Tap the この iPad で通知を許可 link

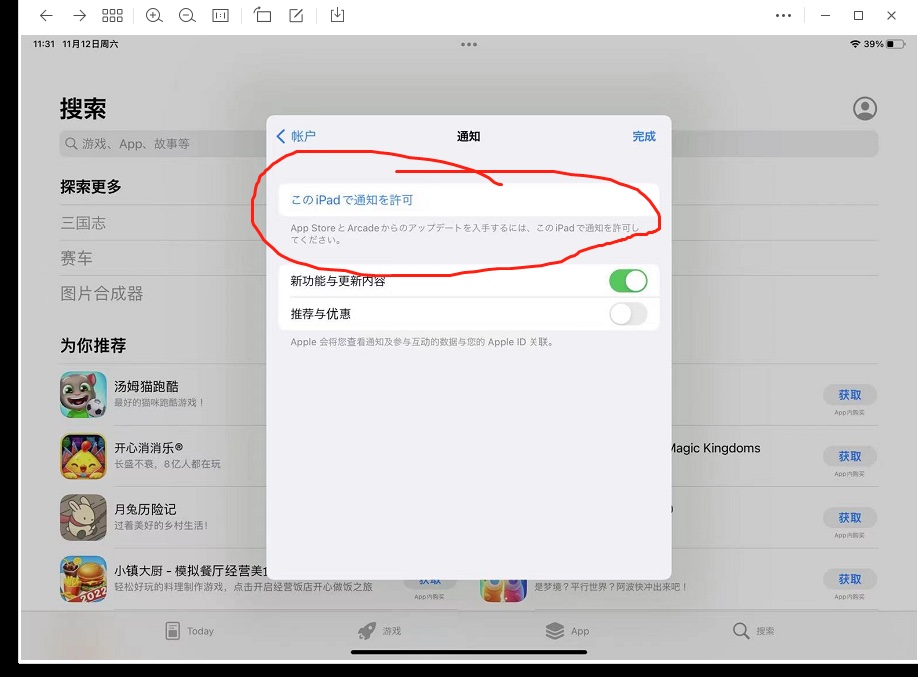tap(351, 200)
